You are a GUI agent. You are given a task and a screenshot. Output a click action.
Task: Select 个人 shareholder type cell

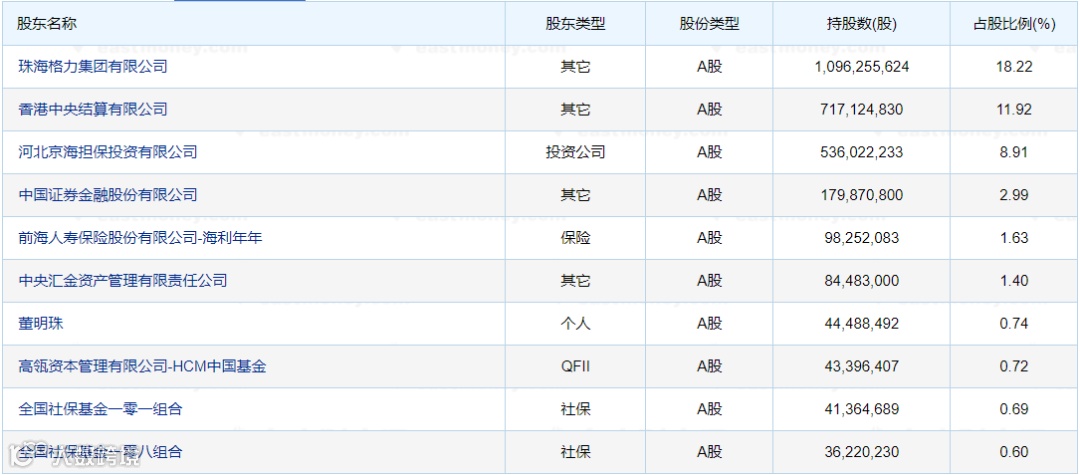click(575, 324)
